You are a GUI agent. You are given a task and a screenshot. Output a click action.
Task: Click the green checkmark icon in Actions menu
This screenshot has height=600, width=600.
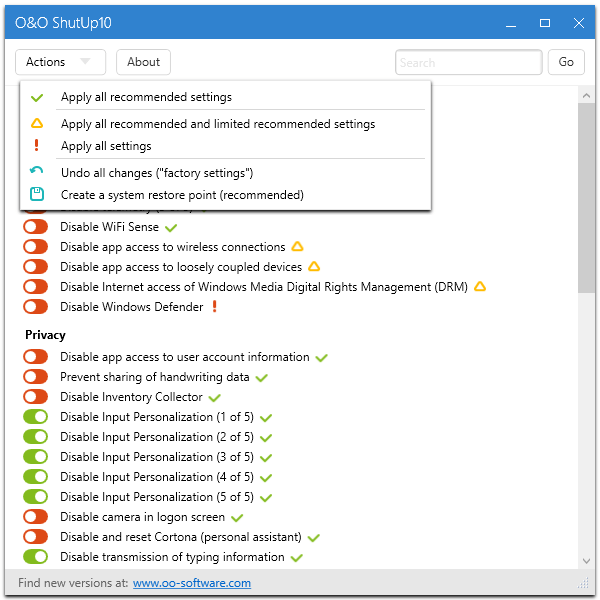[37, 98]
